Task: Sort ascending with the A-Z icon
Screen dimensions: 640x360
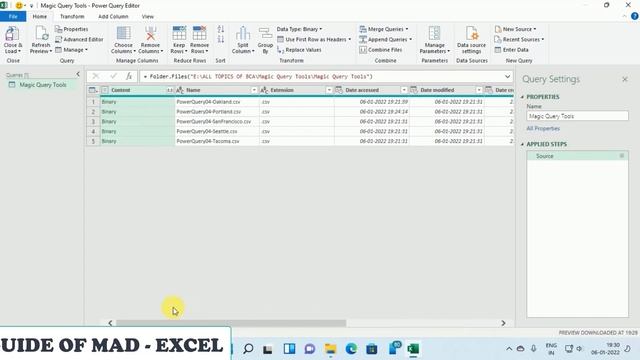Action: point(221,29)
